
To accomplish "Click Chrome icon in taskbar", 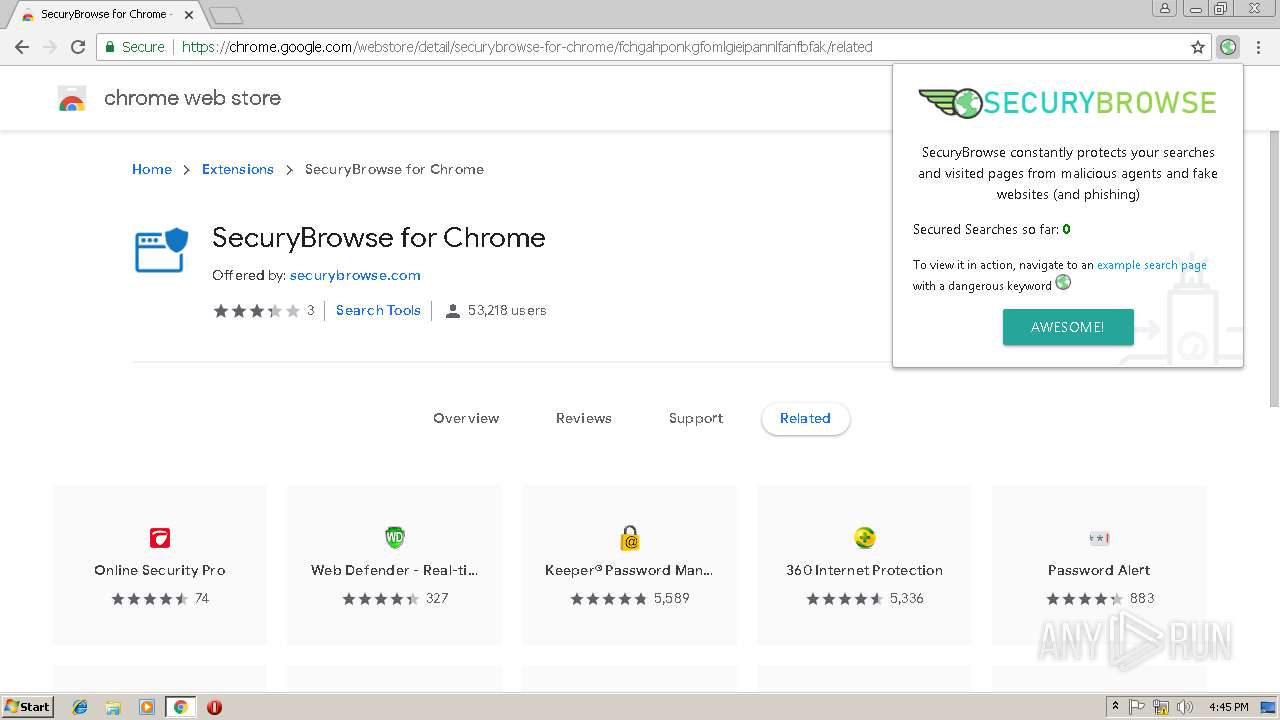I will (181, 707).
